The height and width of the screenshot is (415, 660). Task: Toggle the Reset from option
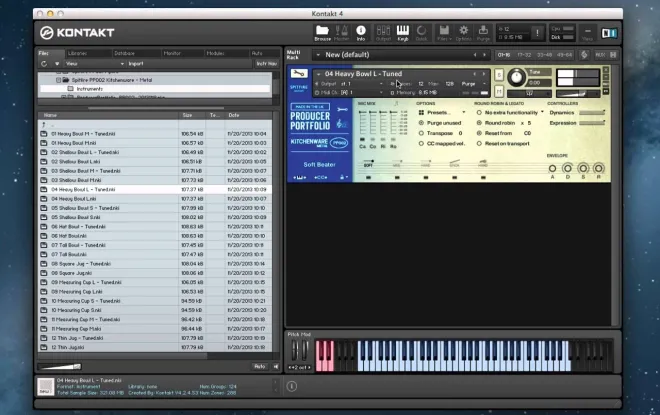[x=479, y=133]
